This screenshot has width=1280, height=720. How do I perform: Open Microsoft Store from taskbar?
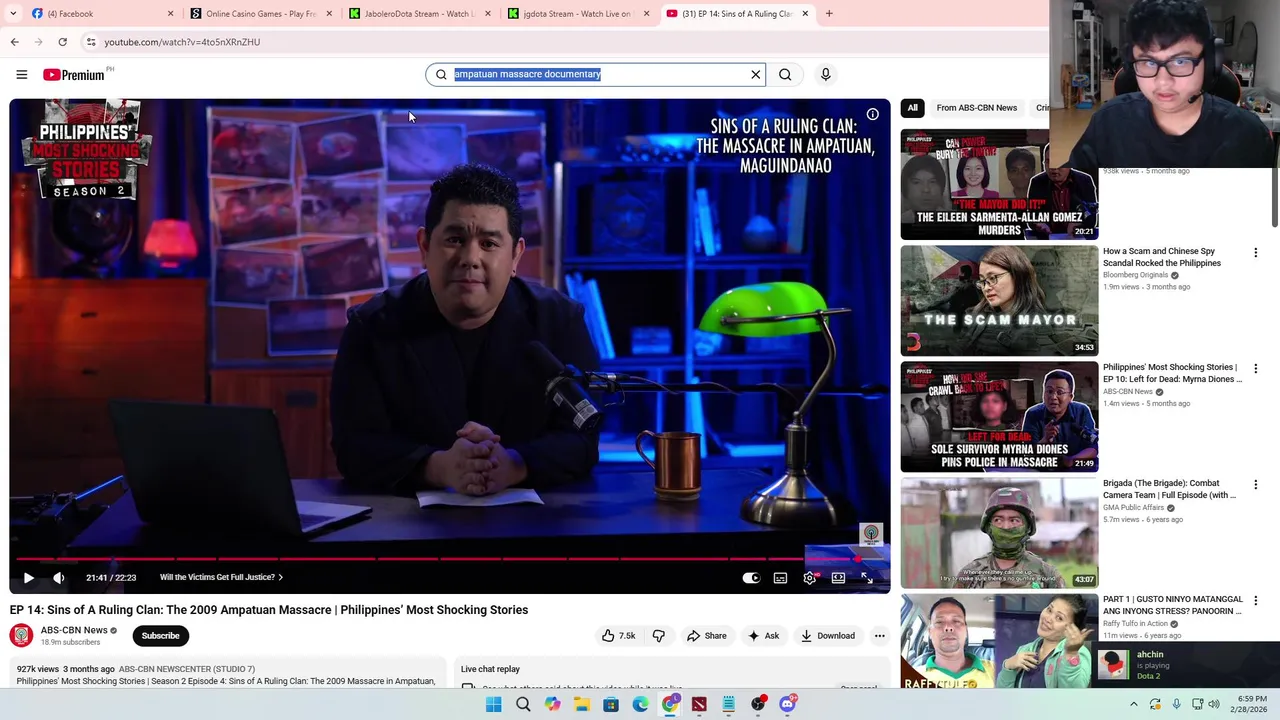click(611, 704)
